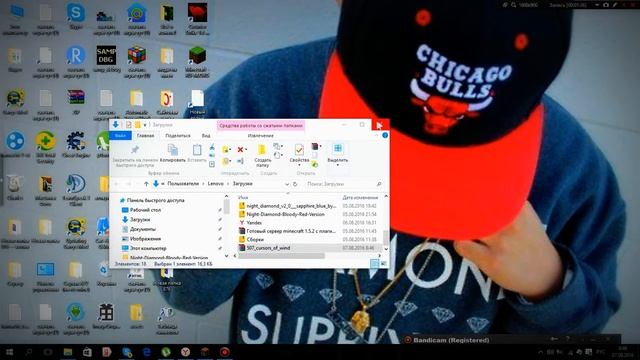Viewport: 640px width, 360px height.
Task: Select Рабочий стол in navigation pane
Action: tap(145, 210)
